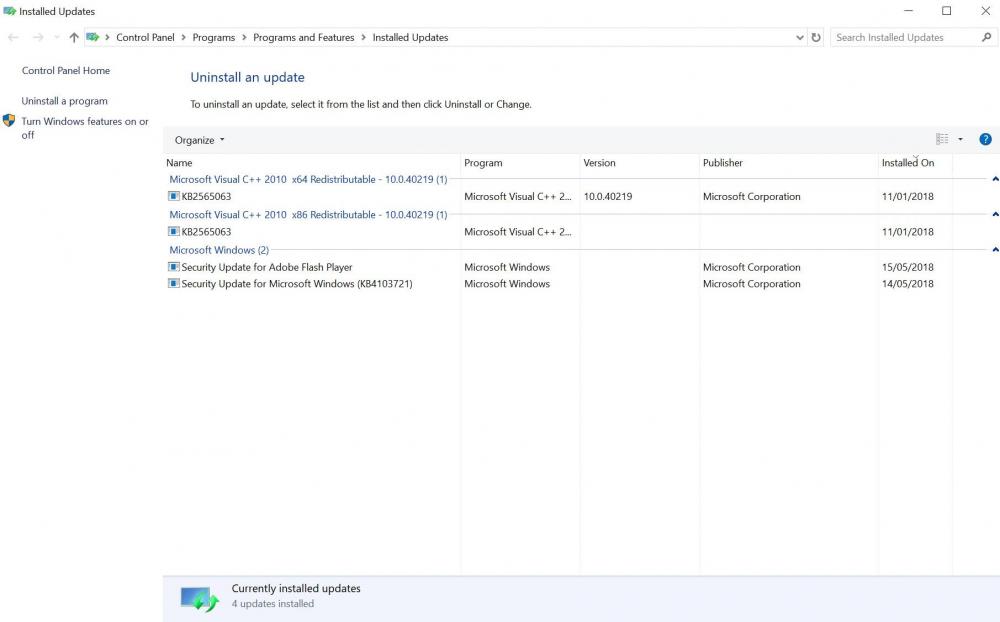Sort by the Publisher column header
This screenshot has height=622, width=1000.
coord(789,163)
